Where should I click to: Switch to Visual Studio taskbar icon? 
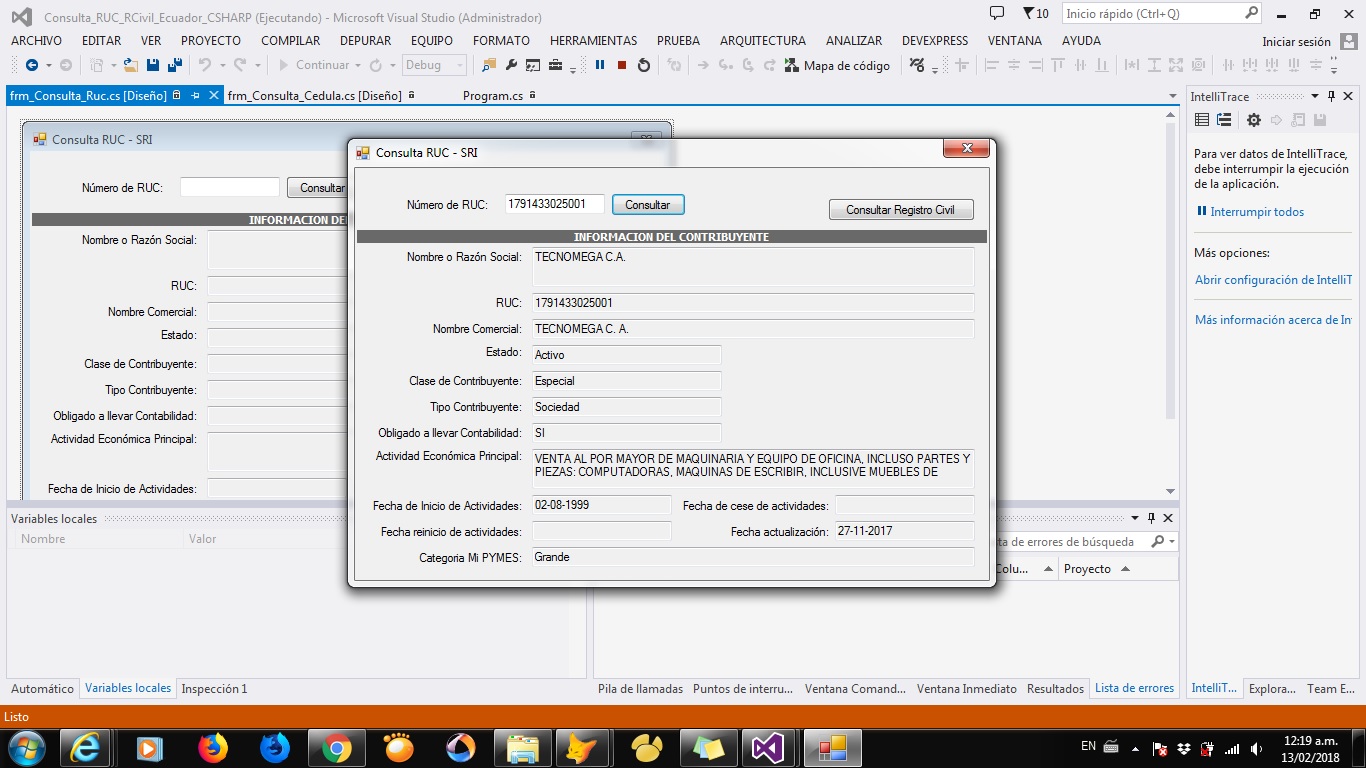(769, 747)
